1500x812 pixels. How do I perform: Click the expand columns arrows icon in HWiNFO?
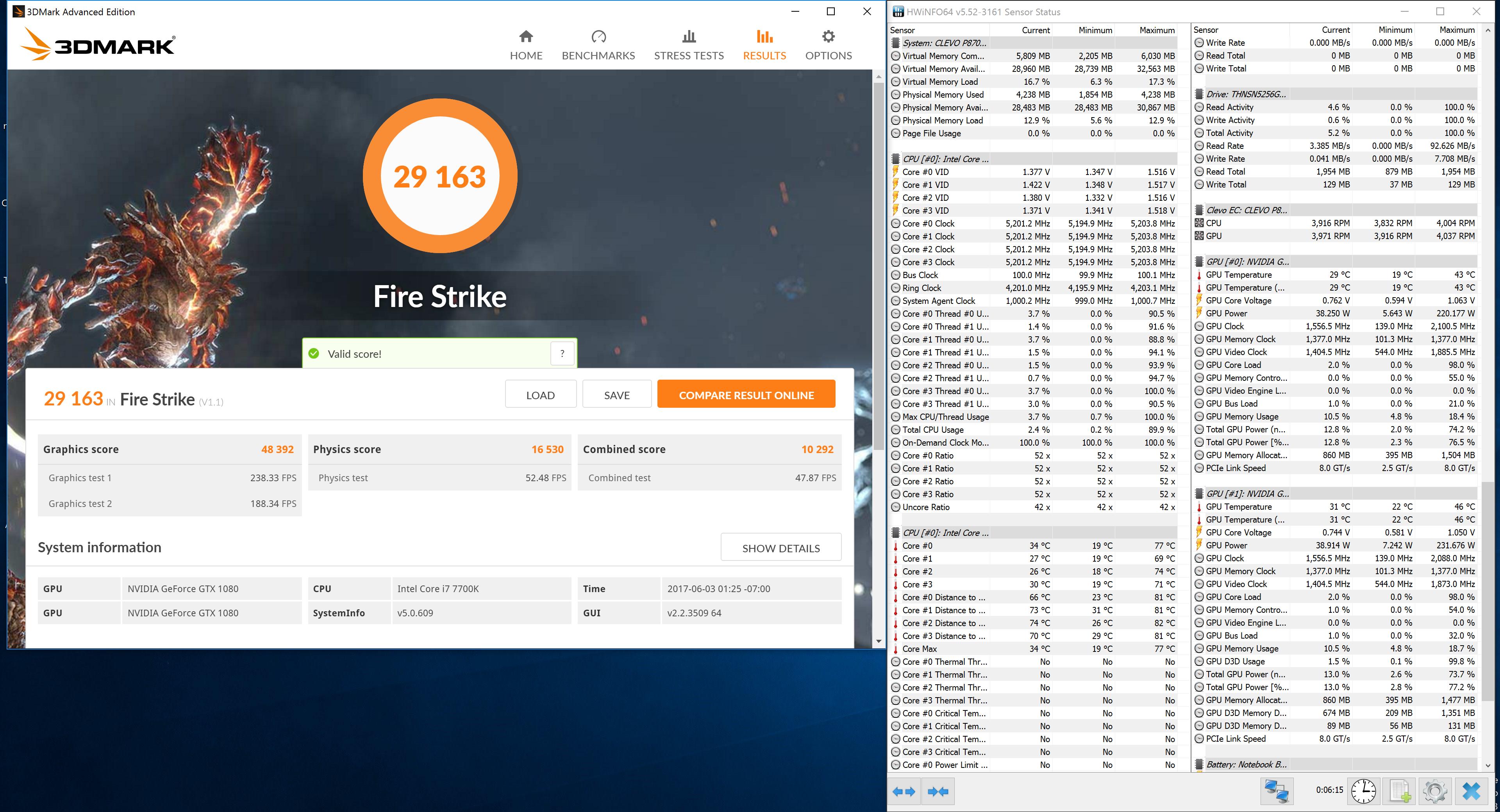(x=904, y=792)
